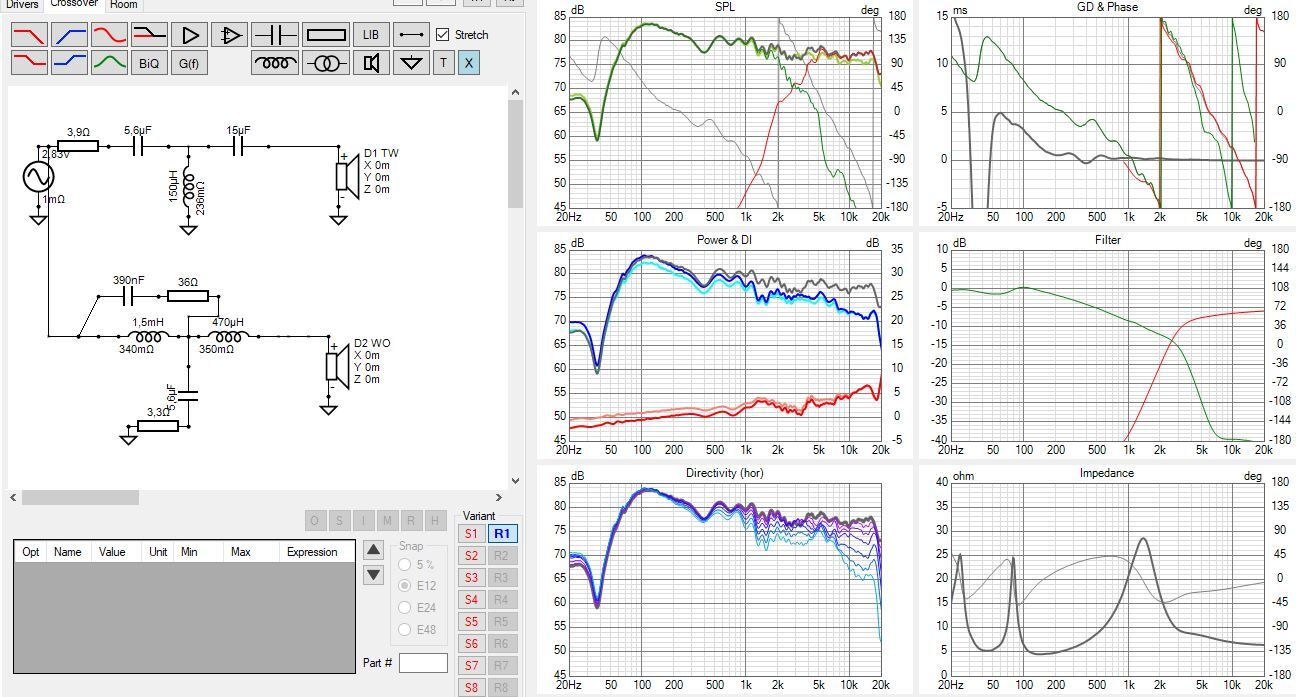
Task: Add an inductor coil component
Action: pyautogui.click(x=275, y=63)
